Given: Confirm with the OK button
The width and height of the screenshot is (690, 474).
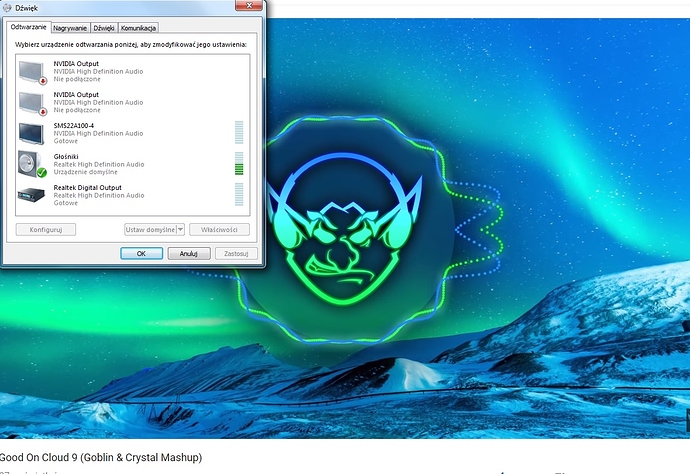Looking at the screenshot, I should pyautogui.click(x=141, y=254).
